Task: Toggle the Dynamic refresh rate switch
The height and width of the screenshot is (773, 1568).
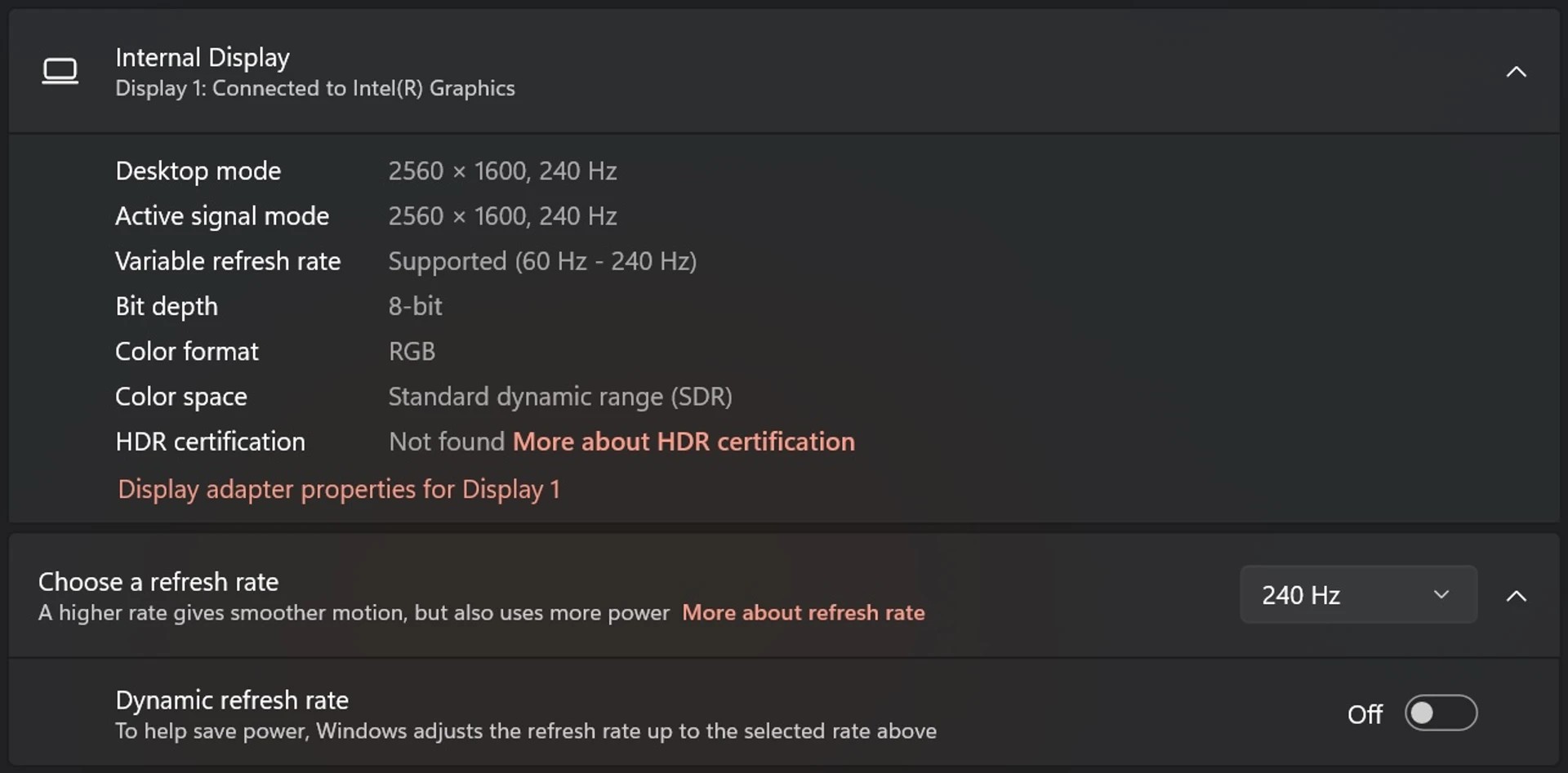Action: pyautogui.click(x=1440, y=713)
